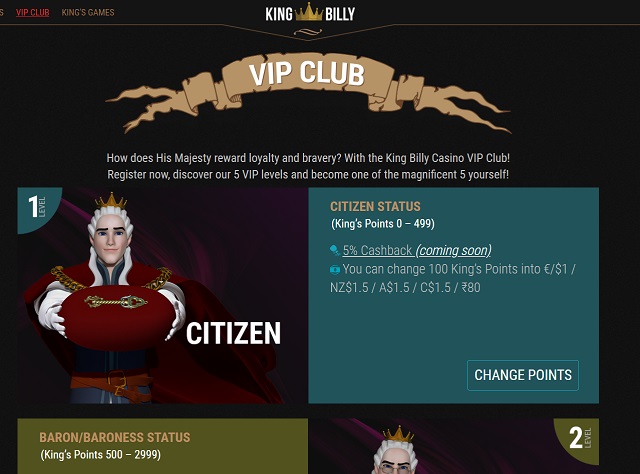This screenshot has height=474, width=640.
Task: Open the 5% Cashback coming soon link
Action: pos(417,250)
